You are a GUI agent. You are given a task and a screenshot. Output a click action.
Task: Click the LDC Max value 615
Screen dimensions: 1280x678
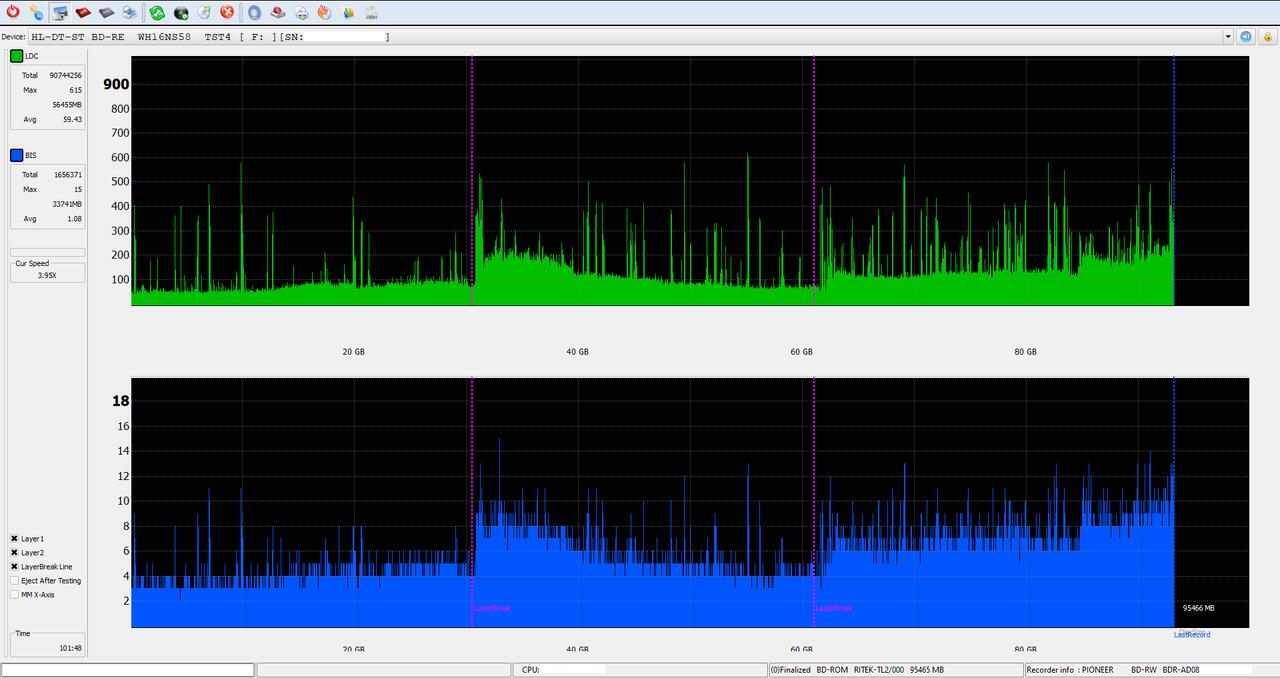[x=75, y=90]
